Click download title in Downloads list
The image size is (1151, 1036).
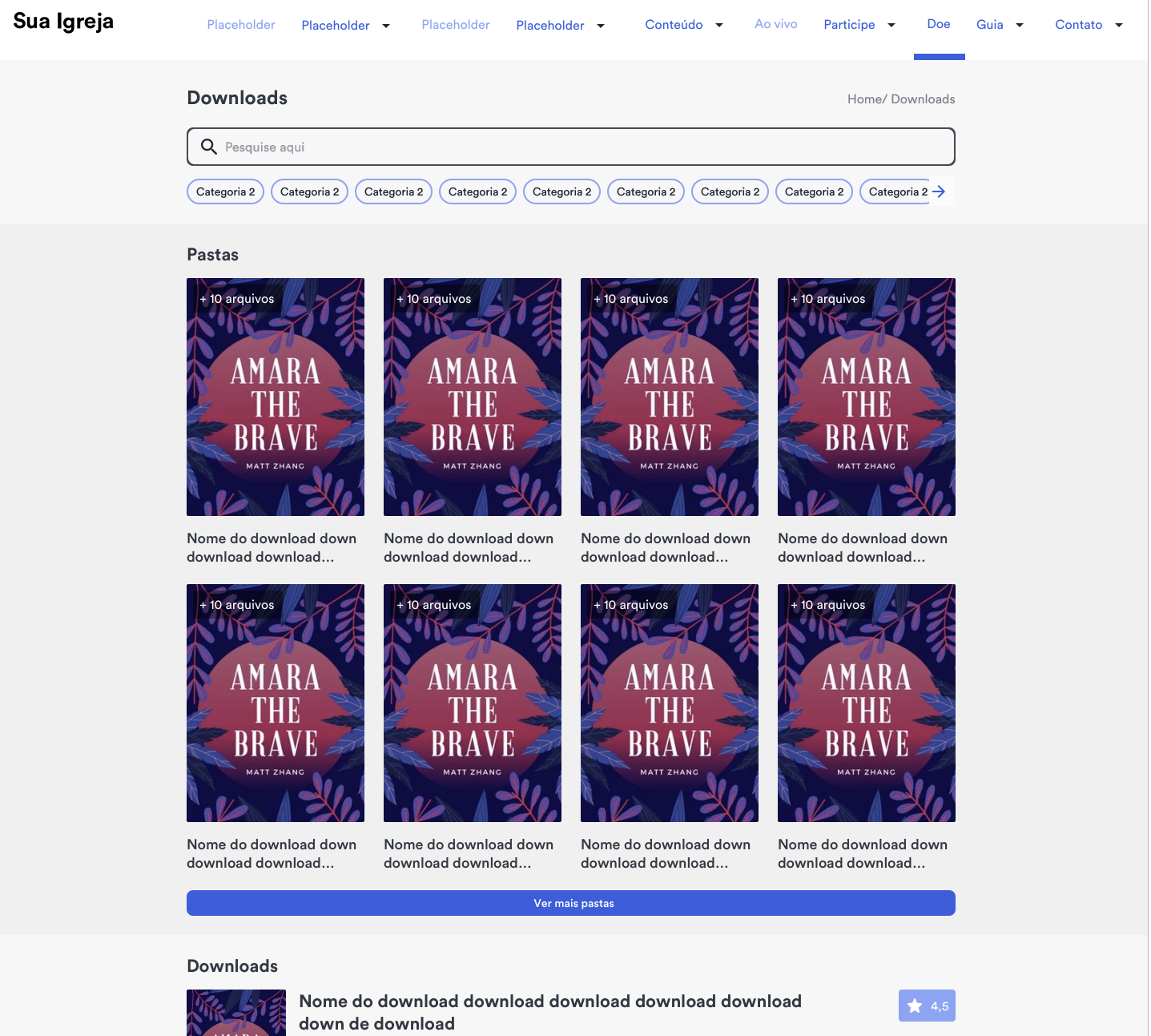[x=550, y=1012]
